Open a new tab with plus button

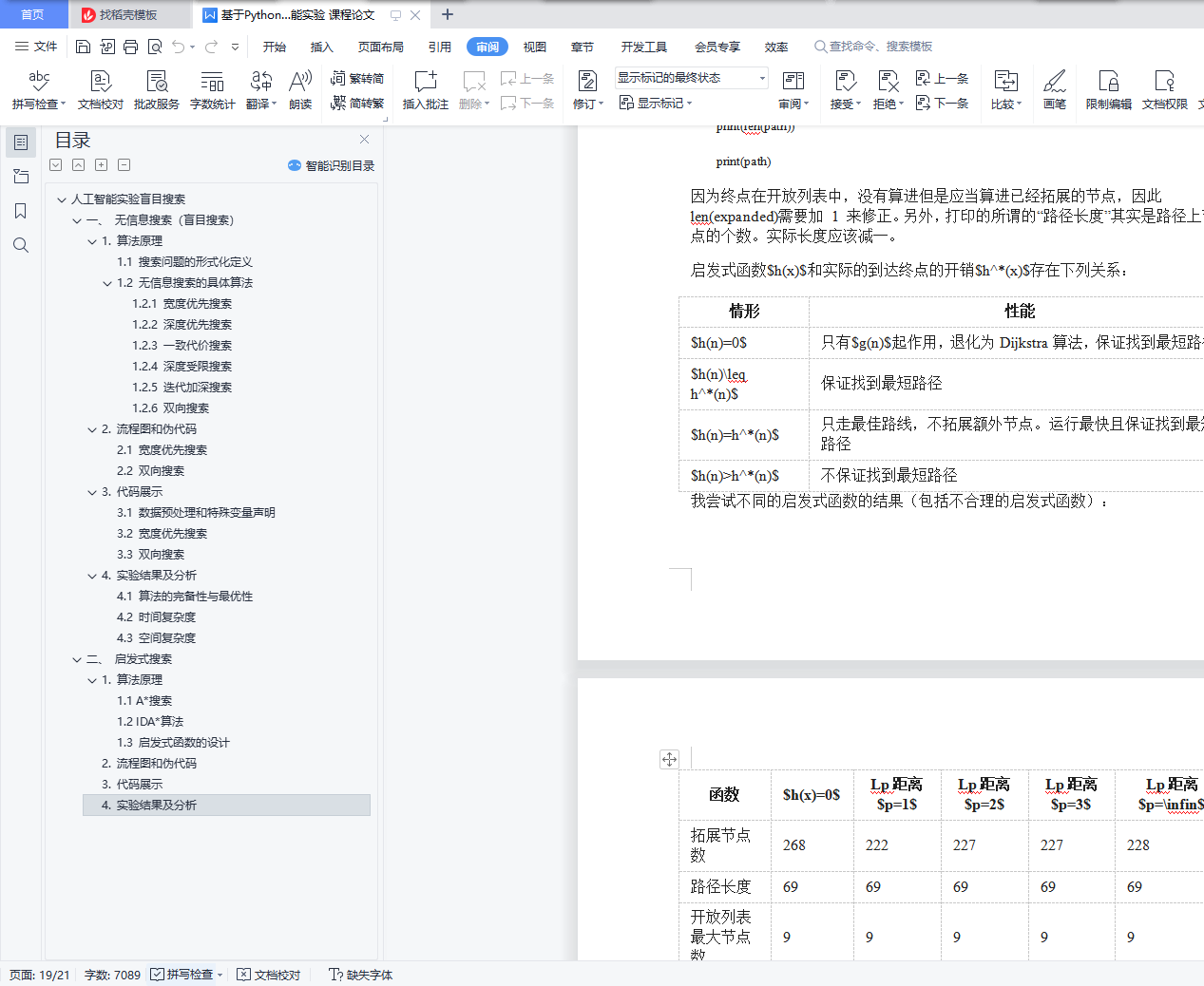click(448, 14)
